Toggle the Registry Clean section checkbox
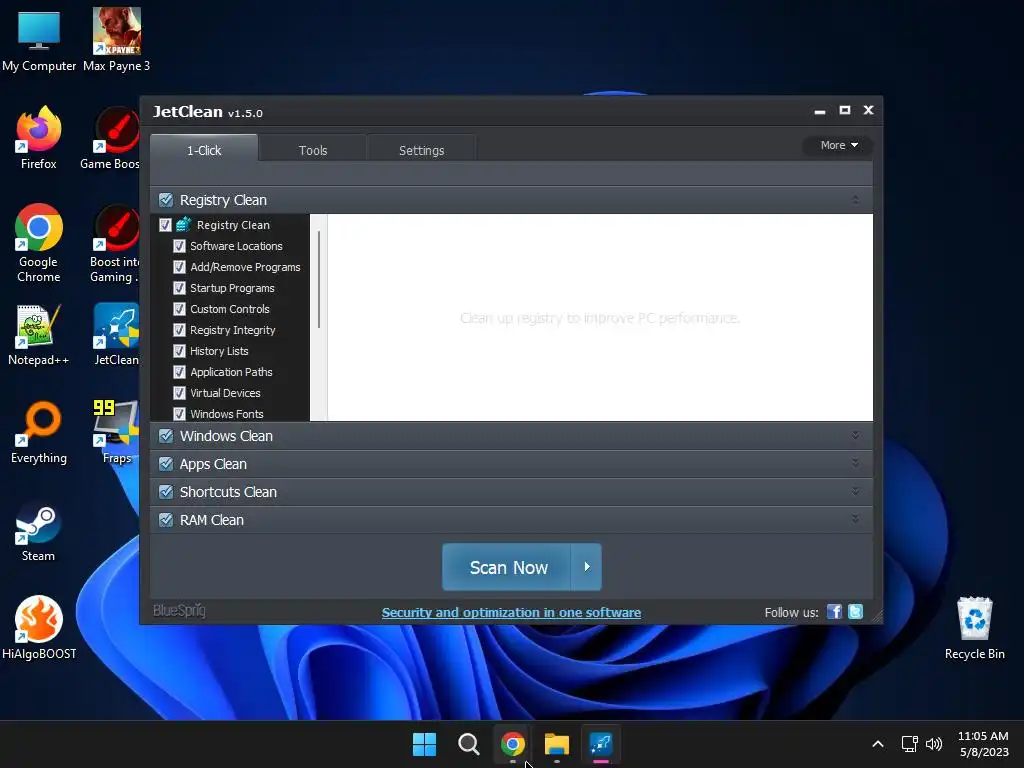 166,200
